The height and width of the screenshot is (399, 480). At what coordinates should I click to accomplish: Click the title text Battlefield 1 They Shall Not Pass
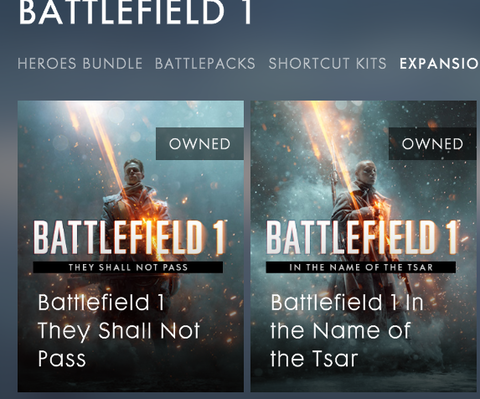tap(119, 330)
